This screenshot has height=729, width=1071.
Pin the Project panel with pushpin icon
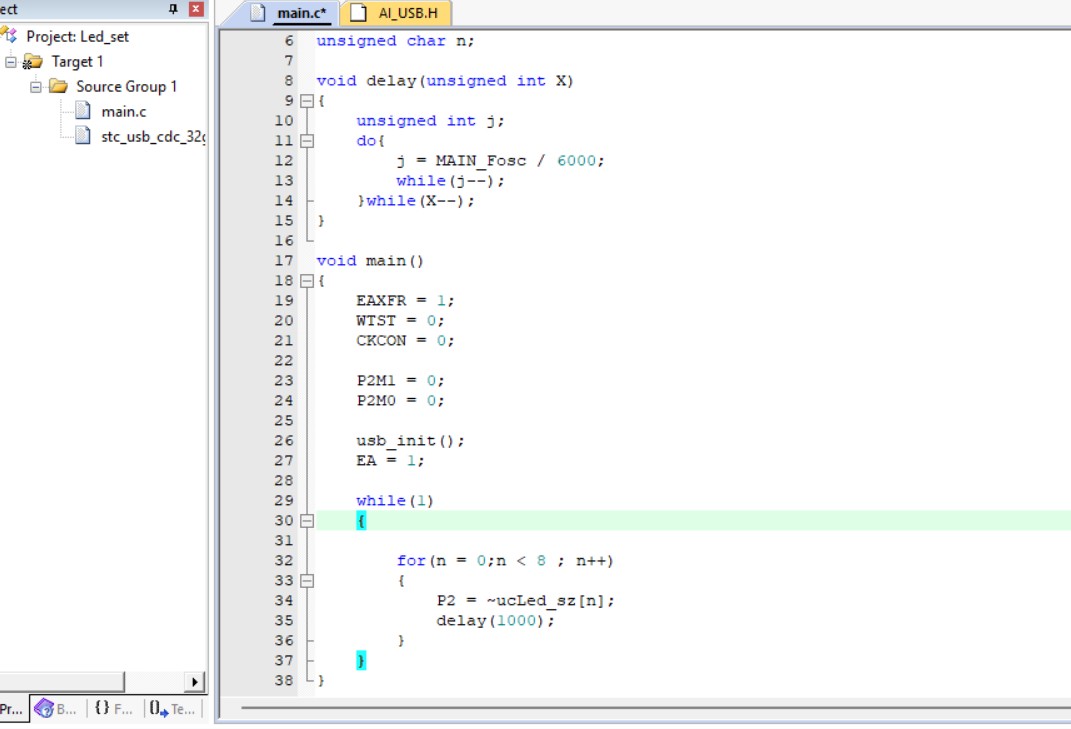pyautogui.click(x=174, y=9)
